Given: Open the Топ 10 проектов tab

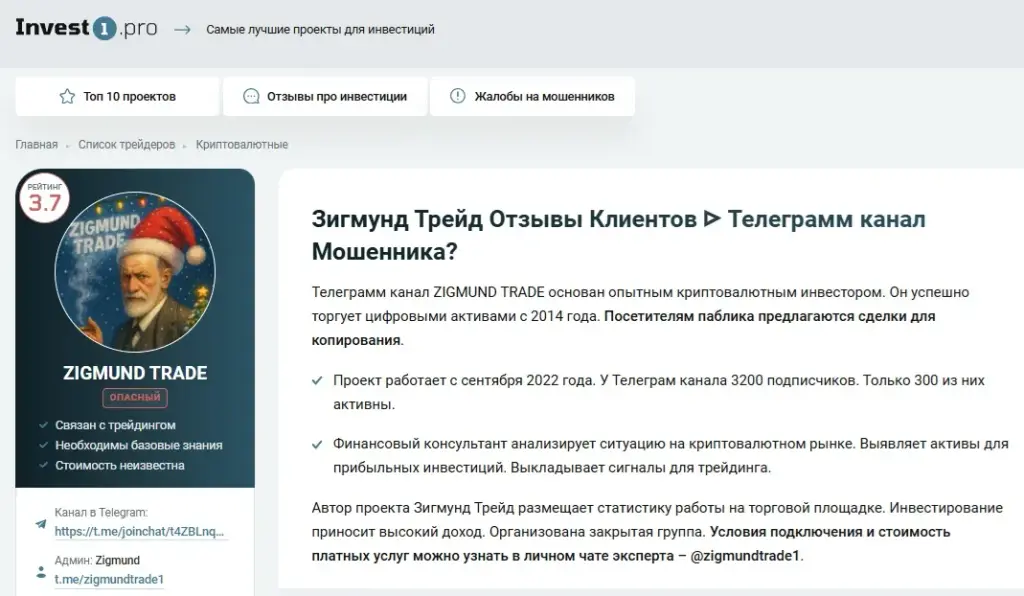Looking at the screenshot, I should tap(117, 97).
